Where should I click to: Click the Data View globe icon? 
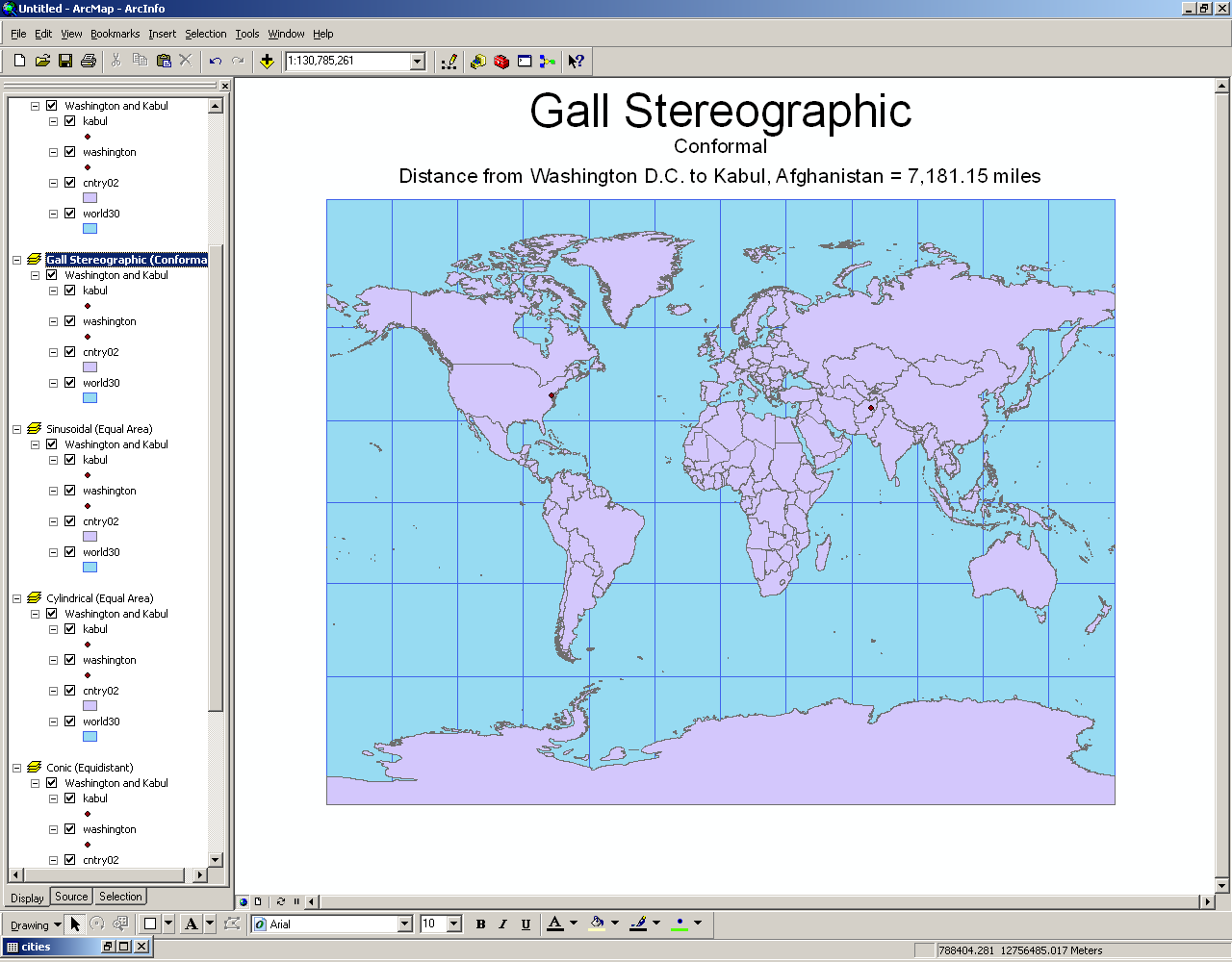click(244, 902)
